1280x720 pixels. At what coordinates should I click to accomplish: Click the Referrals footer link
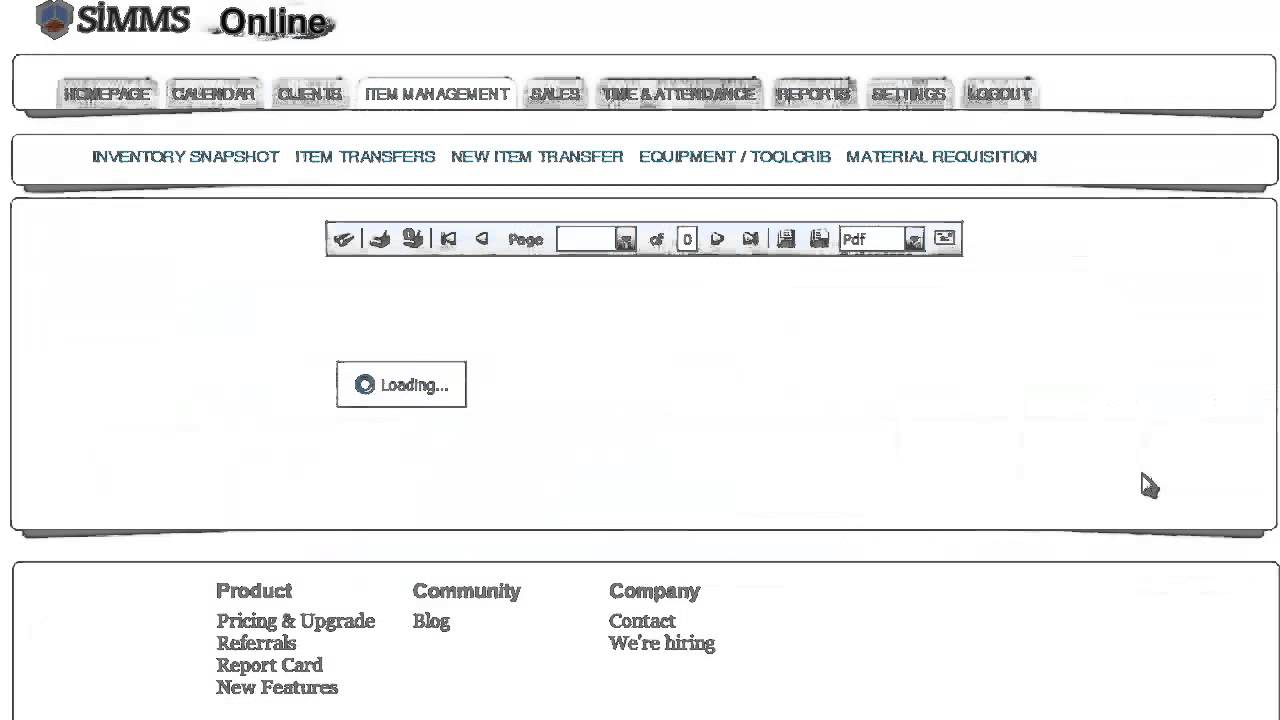pyautogui.click(x=256, y=643)
